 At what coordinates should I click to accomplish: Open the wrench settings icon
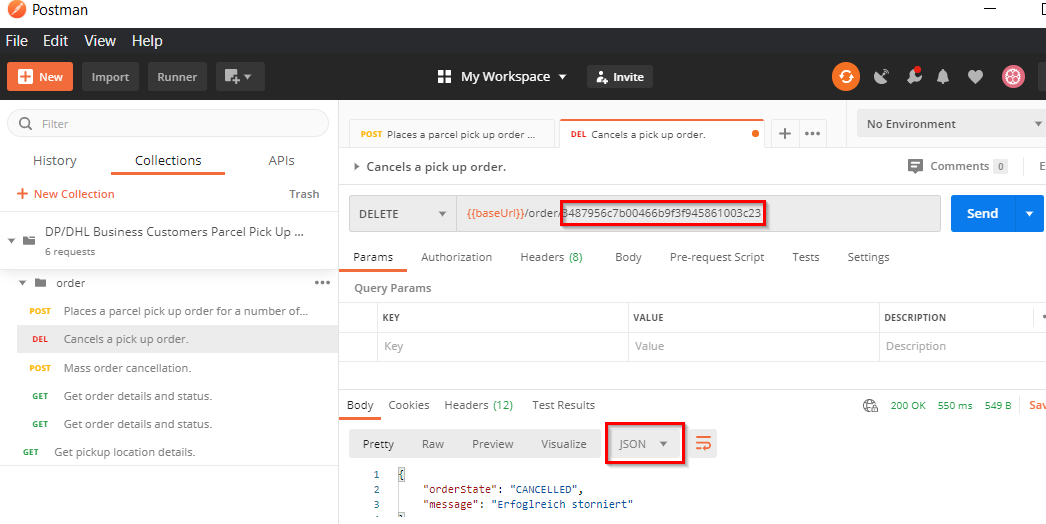[x=913, y=77]
